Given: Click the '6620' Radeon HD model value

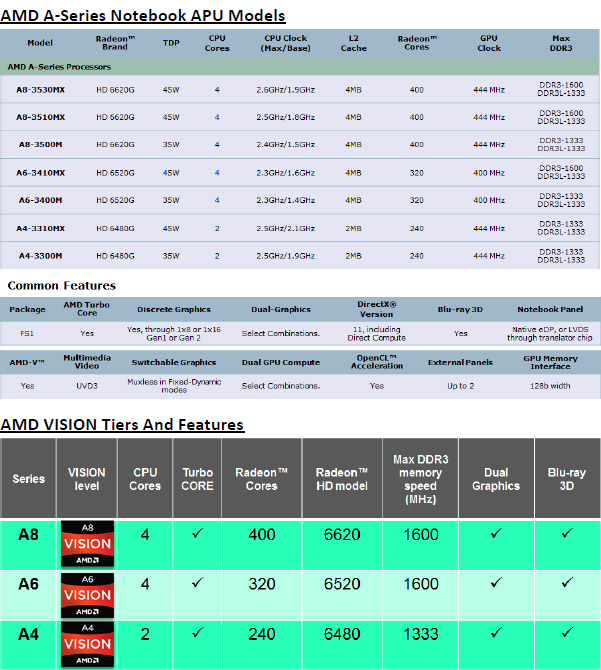Looking at the screenshot, I should click(342, 535).
